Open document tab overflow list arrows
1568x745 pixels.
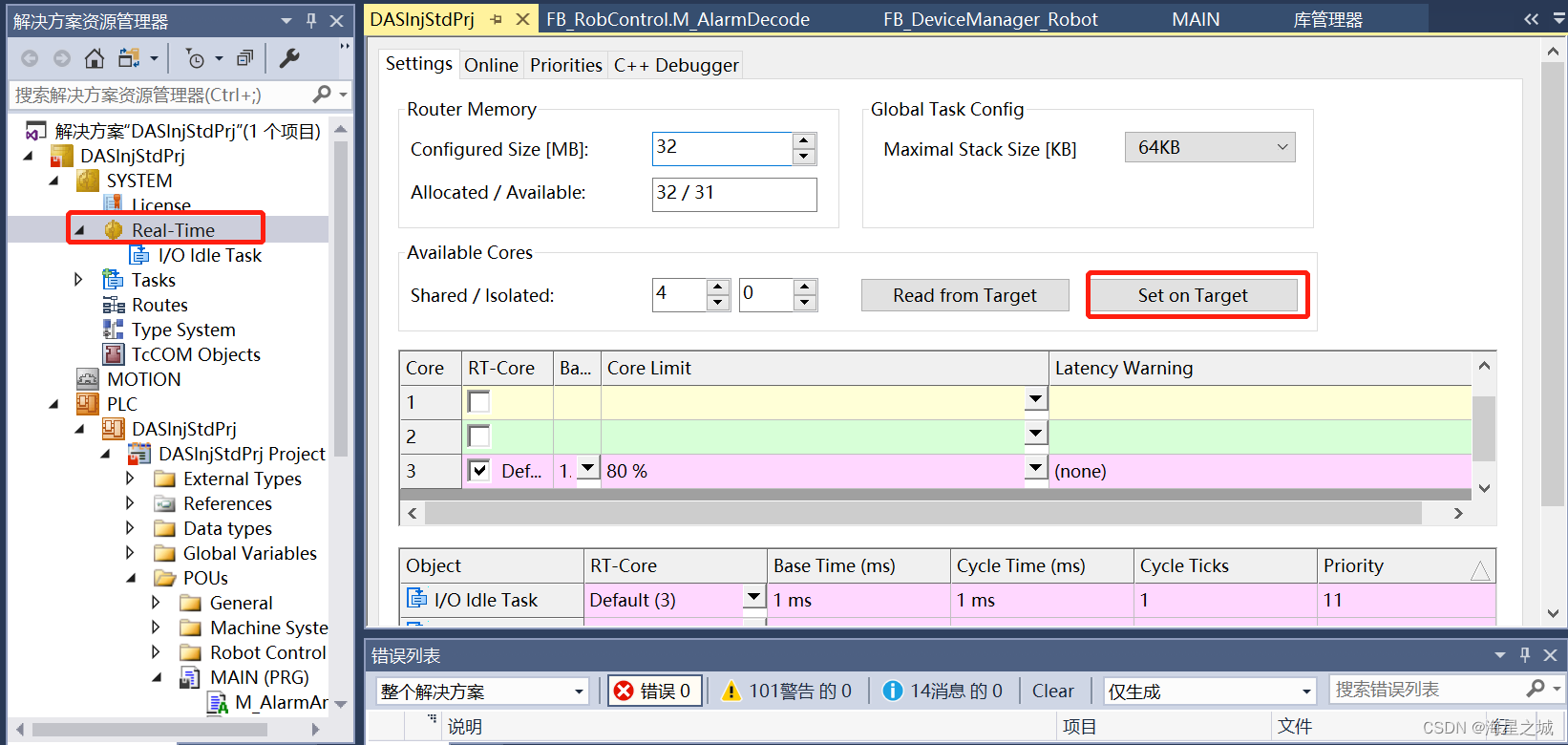point(1531,19)
